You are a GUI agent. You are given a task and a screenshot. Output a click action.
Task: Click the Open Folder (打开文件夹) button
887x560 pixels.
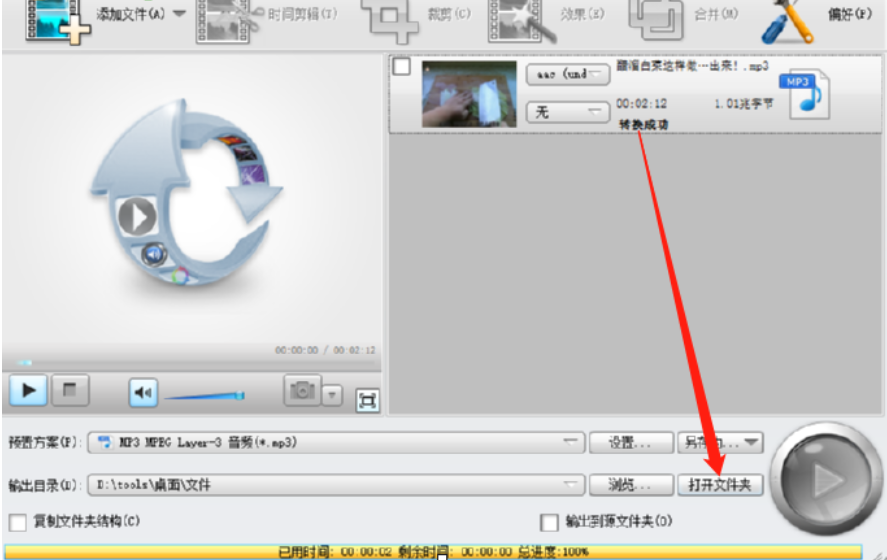(x=720, y=485)
